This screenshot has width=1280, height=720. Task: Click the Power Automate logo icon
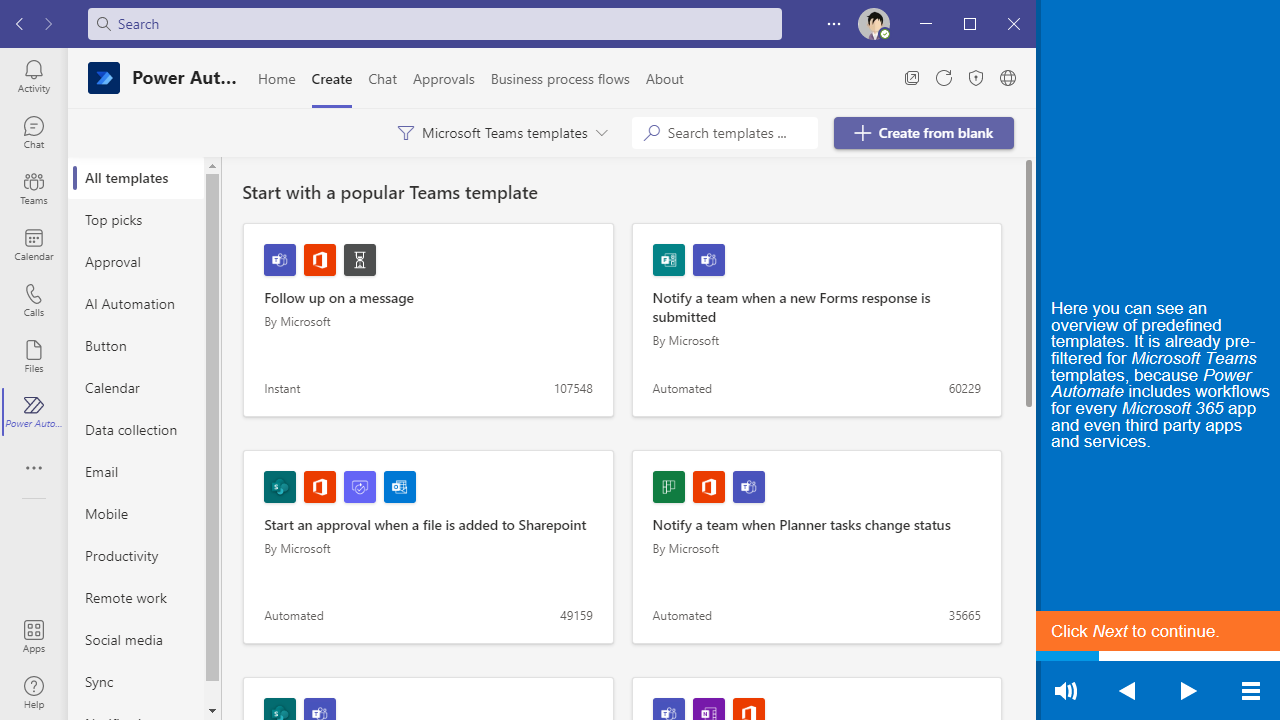pos(104,78)
